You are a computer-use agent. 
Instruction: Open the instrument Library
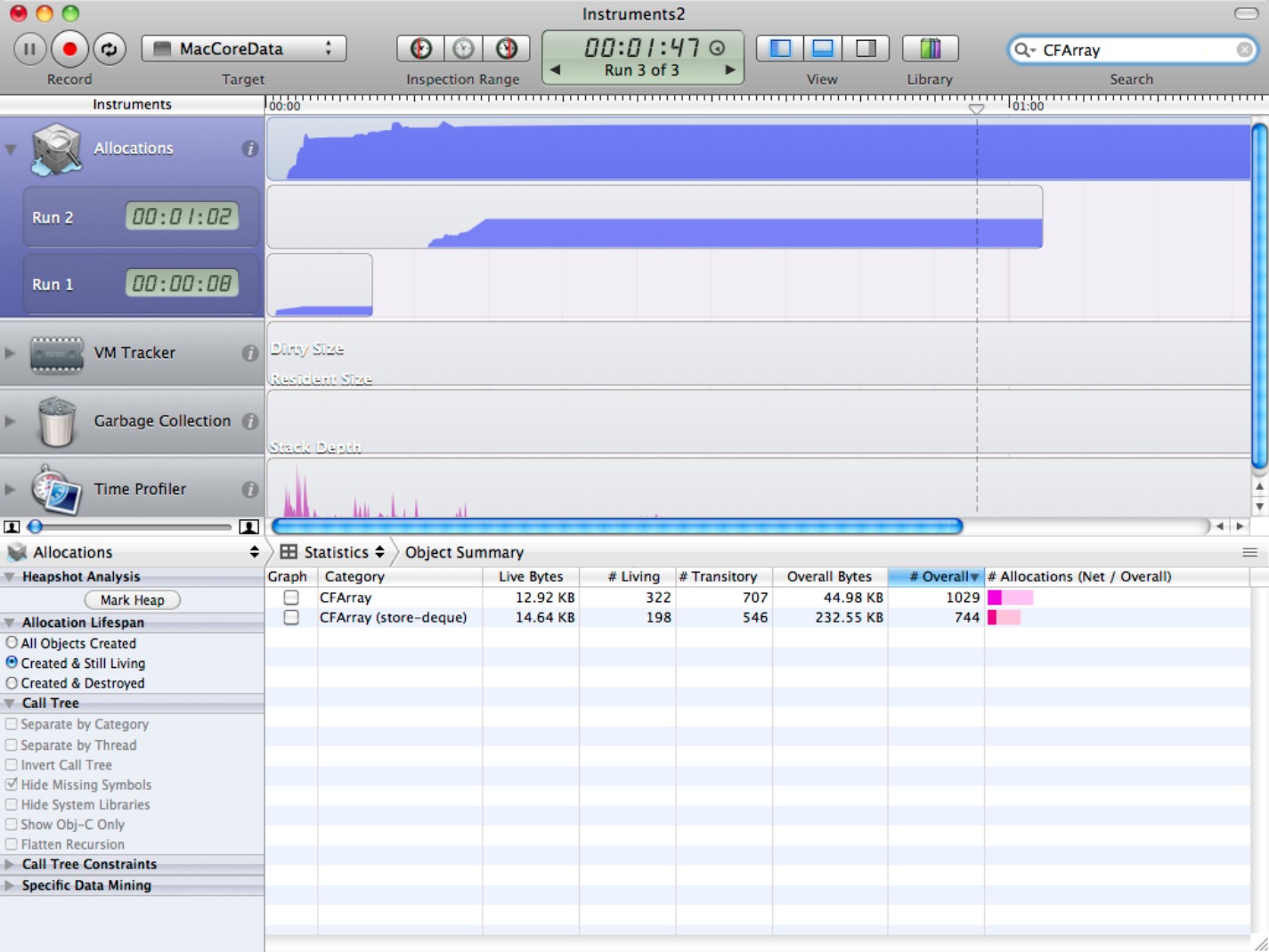[930, 48]
